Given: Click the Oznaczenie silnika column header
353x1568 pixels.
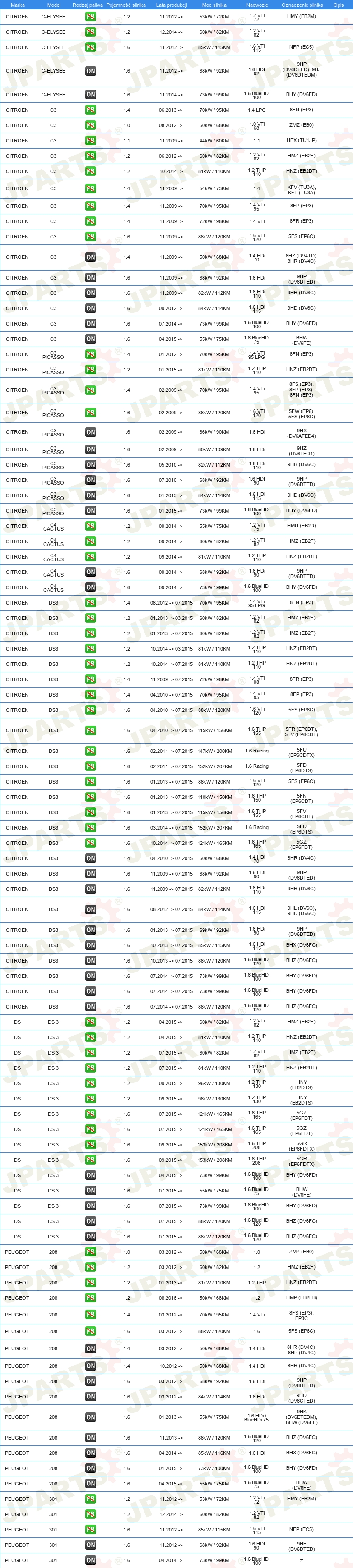Looking at the screenshot, I should [x=302, y=5].
